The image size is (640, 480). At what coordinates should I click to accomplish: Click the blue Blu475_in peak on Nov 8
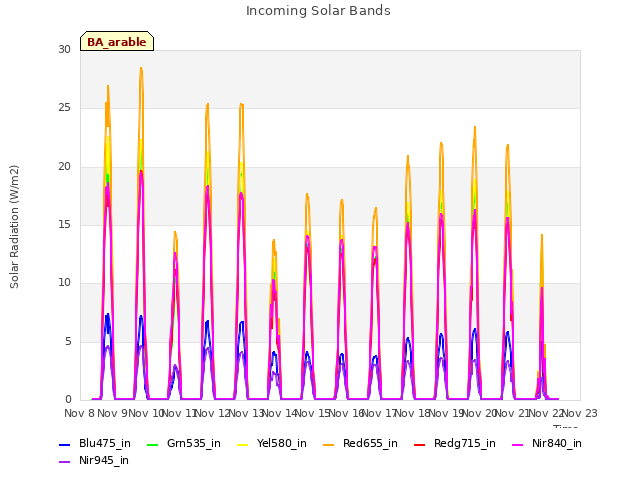108,314
